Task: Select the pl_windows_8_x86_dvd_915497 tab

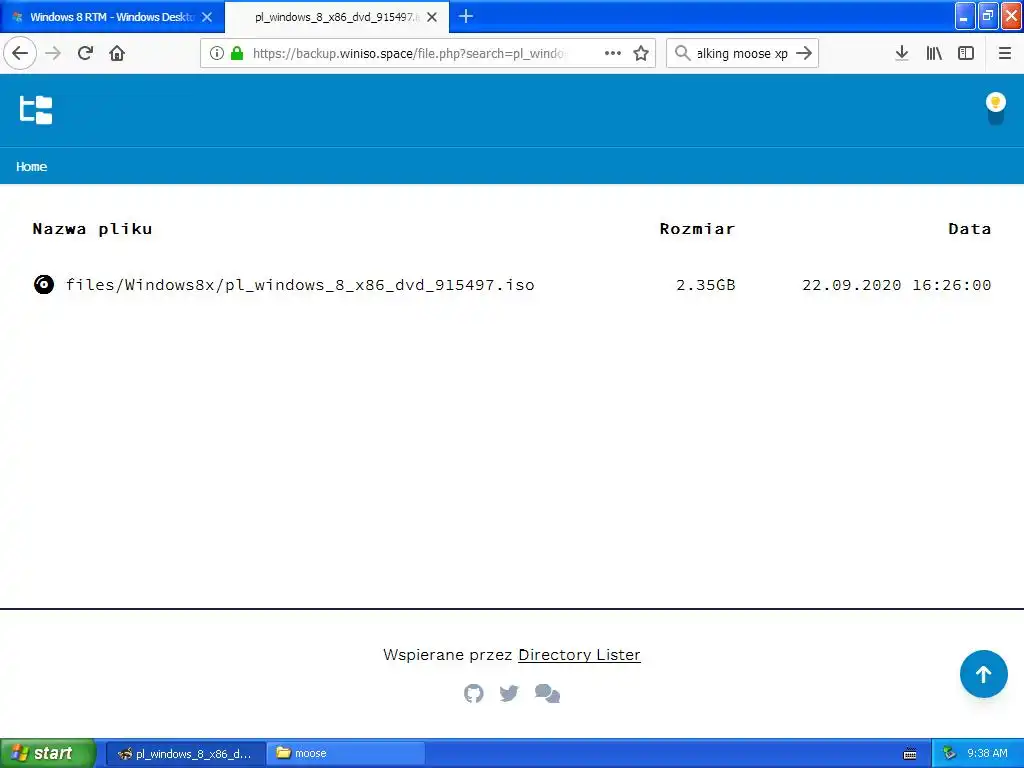Action: tap(337, 17)
